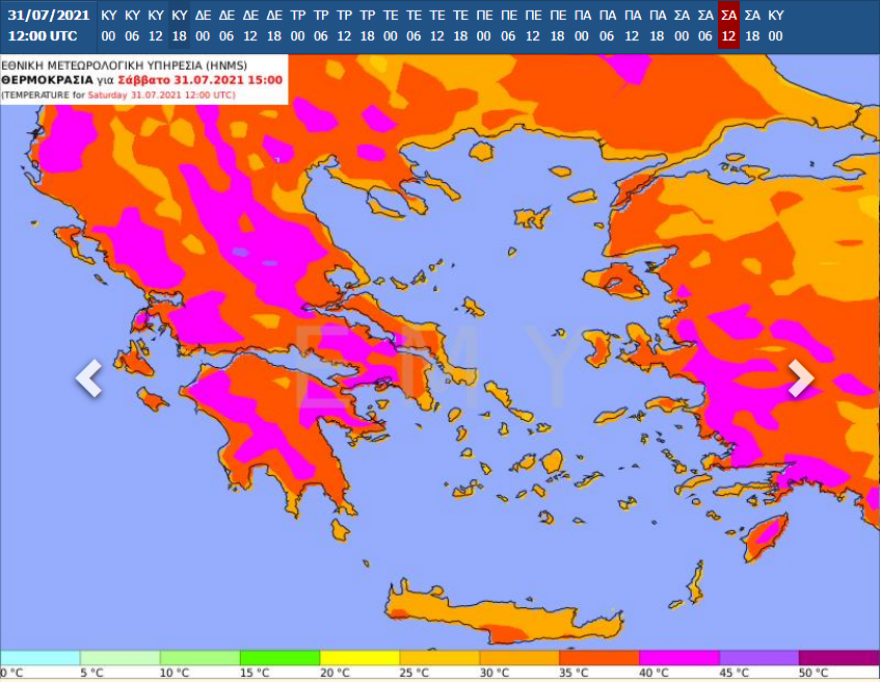Viewport: 880px width, 682px height.
Task: Select the first ΚΥ 00 time step
Action: (109, 26)
